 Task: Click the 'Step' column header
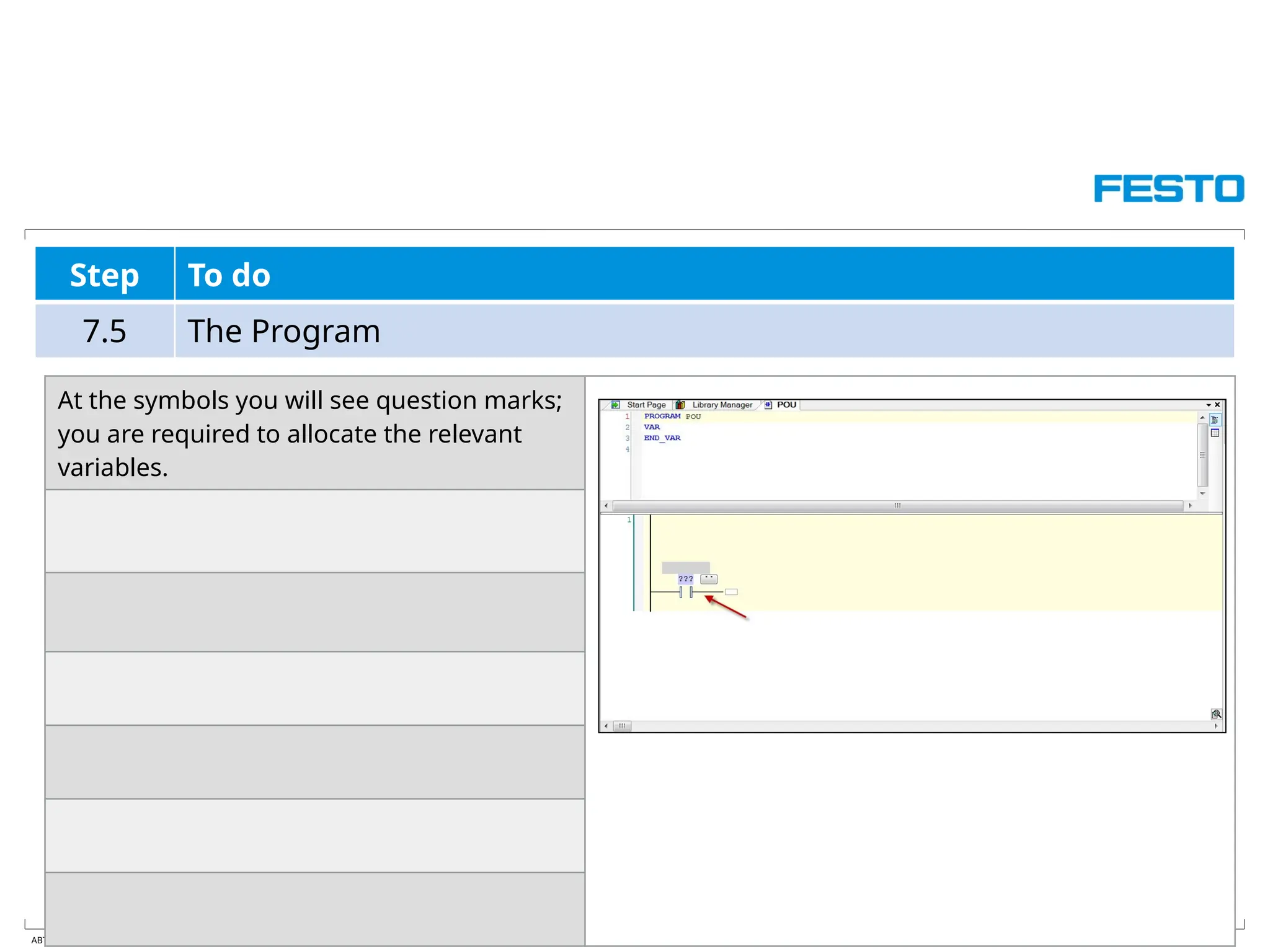tap(104, 275)
